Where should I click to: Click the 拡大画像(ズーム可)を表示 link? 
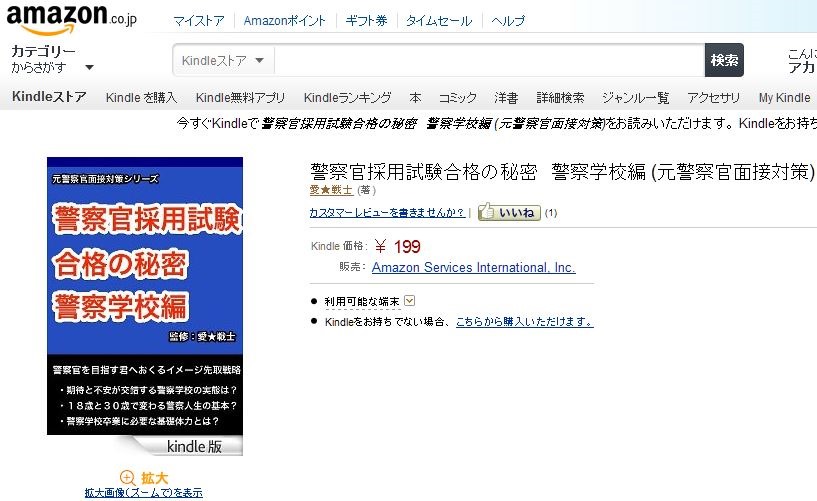[144, 493]
